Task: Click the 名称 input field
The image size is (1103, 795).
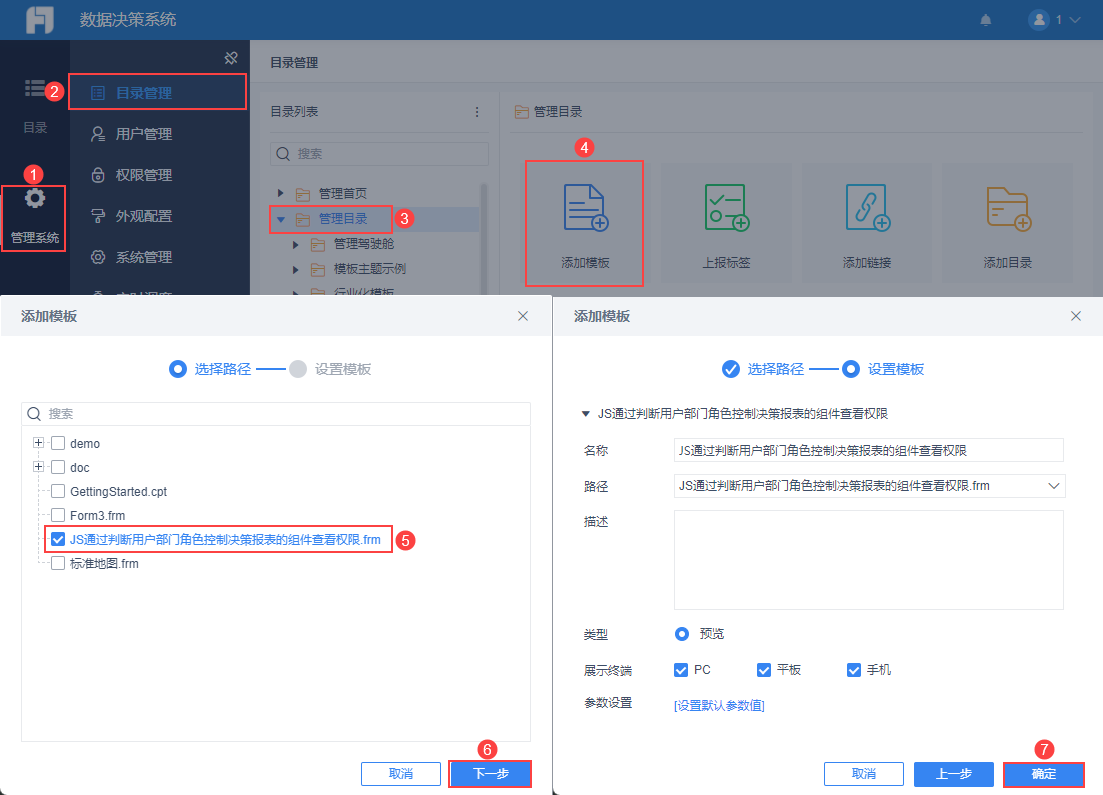Action: click(x=869, y=450)
